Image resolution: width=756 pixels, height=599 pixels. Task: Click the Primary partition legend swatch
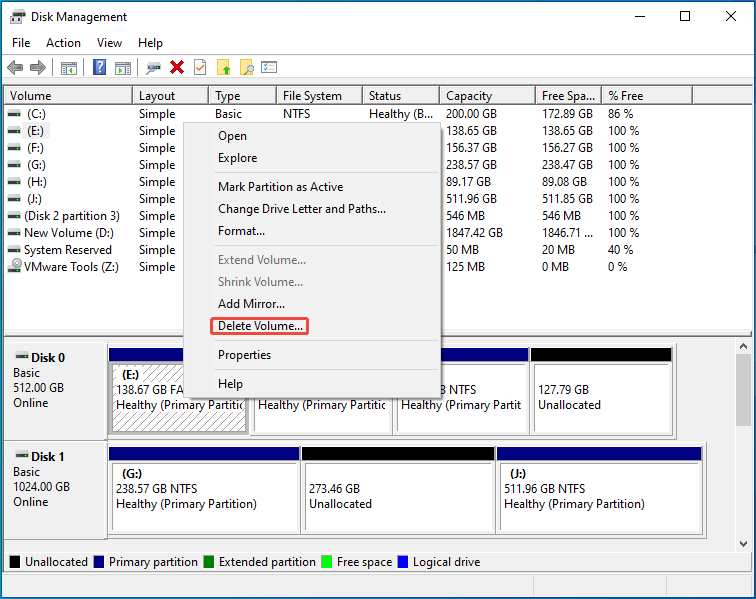coord(99,562)
